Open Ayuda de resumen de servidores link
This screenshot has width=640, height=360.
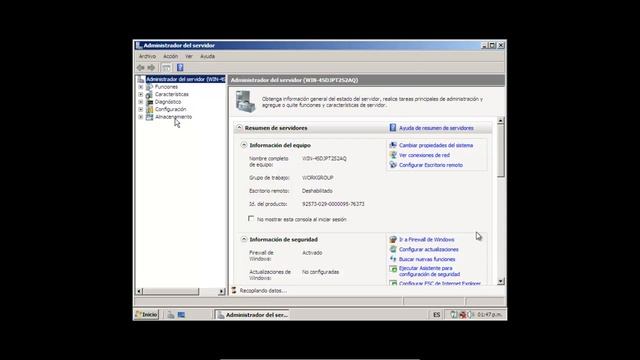point(436,128)
